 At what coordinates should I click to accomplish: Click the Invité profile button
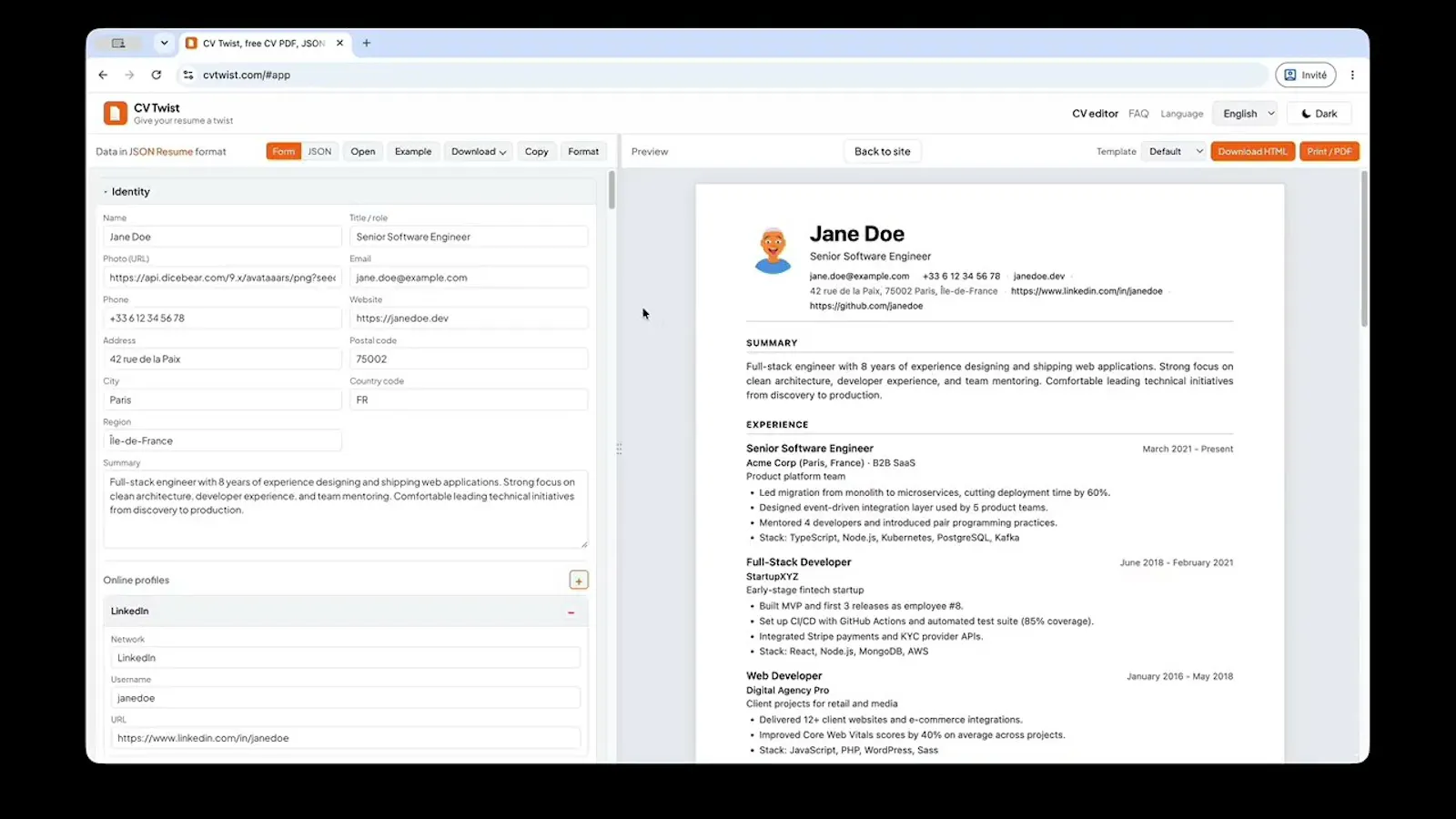click(1305, 75)
